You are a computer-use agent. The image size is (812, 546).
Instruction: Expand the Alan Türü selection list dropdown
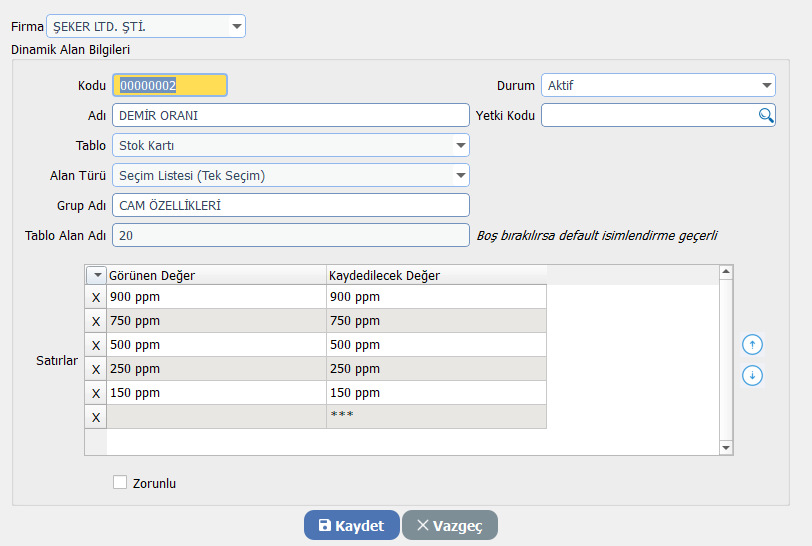point(460,176)
